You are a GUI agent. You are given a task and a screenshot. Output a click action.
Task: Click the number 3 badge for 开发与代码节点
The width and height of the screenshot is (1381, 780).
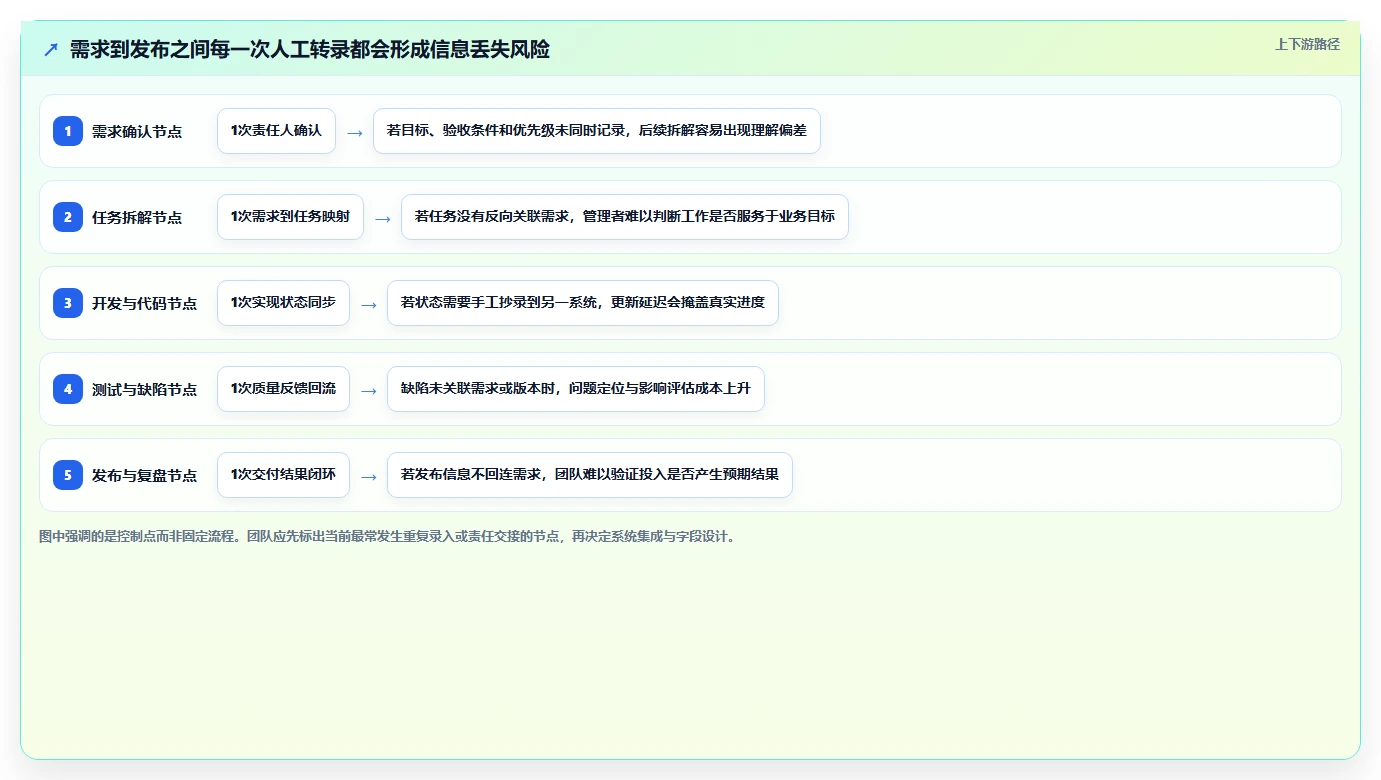[x=68, y=303]
